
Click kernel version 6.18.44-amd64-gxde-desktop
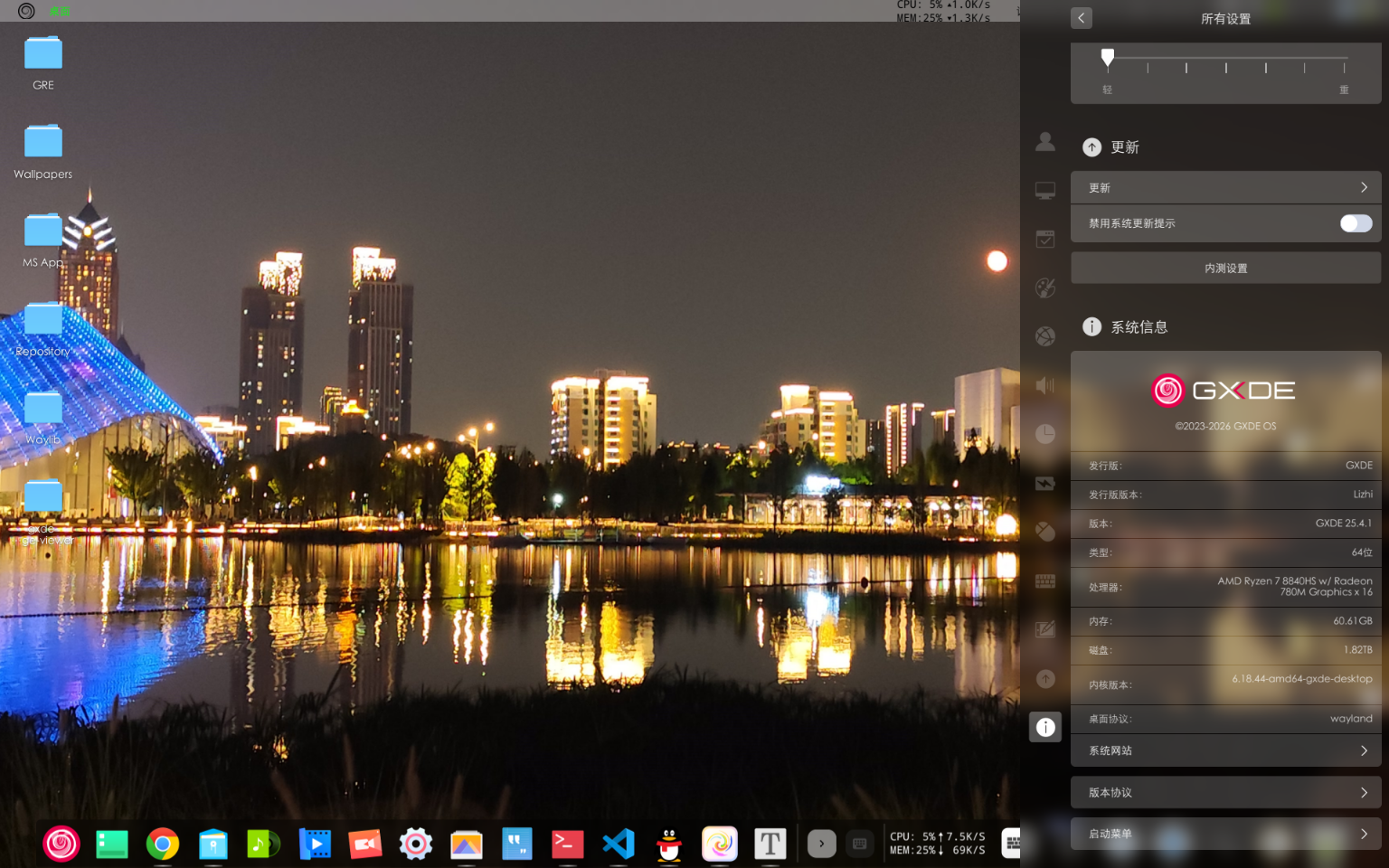click(1302, 679)
